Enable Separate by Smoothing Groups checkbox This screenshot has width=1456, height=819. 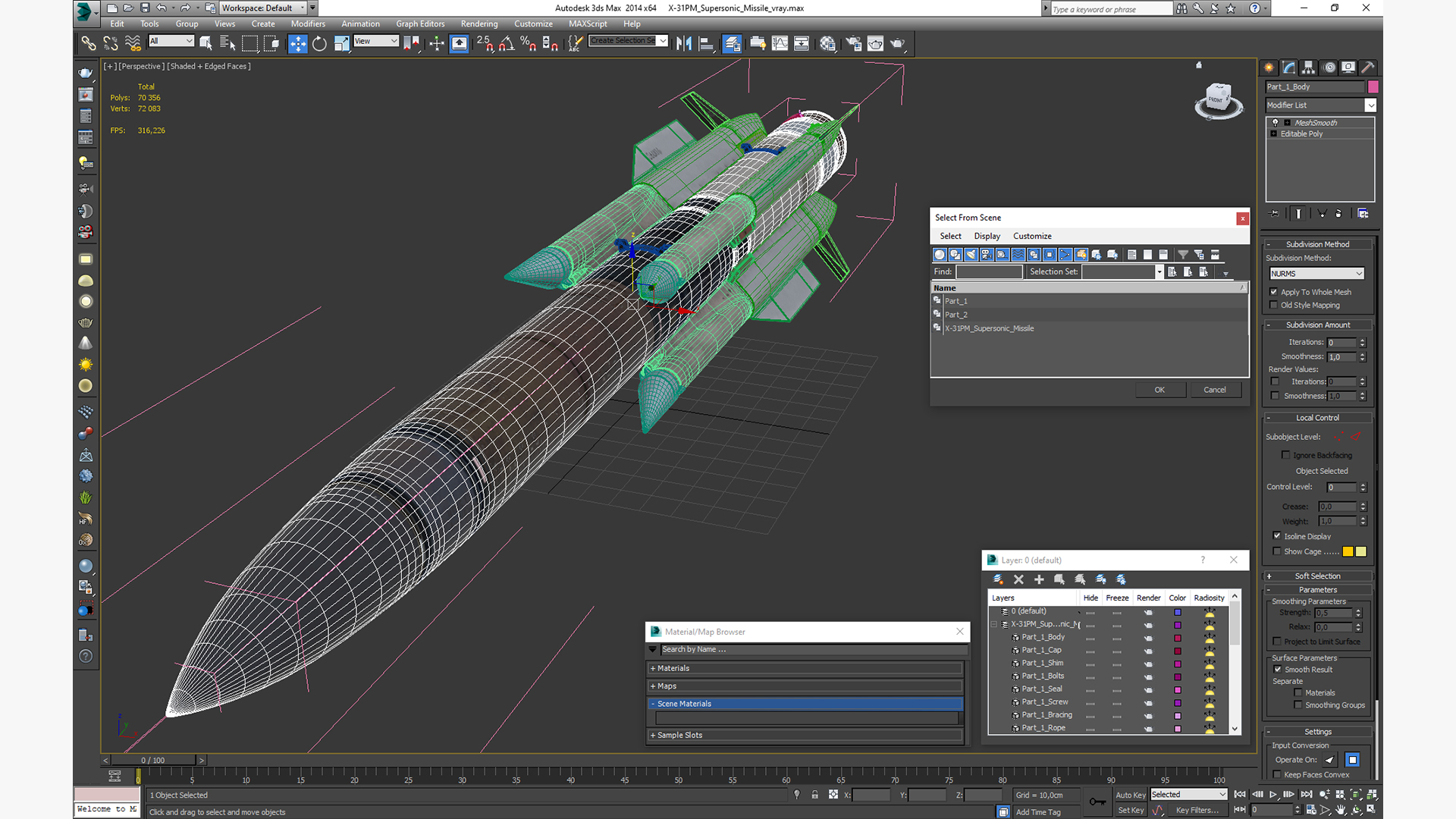point(1298,705)
